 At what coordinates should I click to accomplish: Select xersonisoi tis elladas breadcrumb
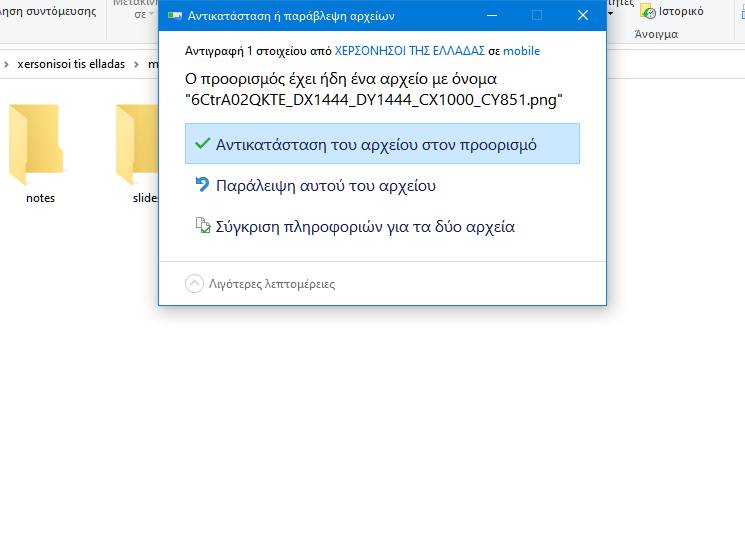click(71, 64)
